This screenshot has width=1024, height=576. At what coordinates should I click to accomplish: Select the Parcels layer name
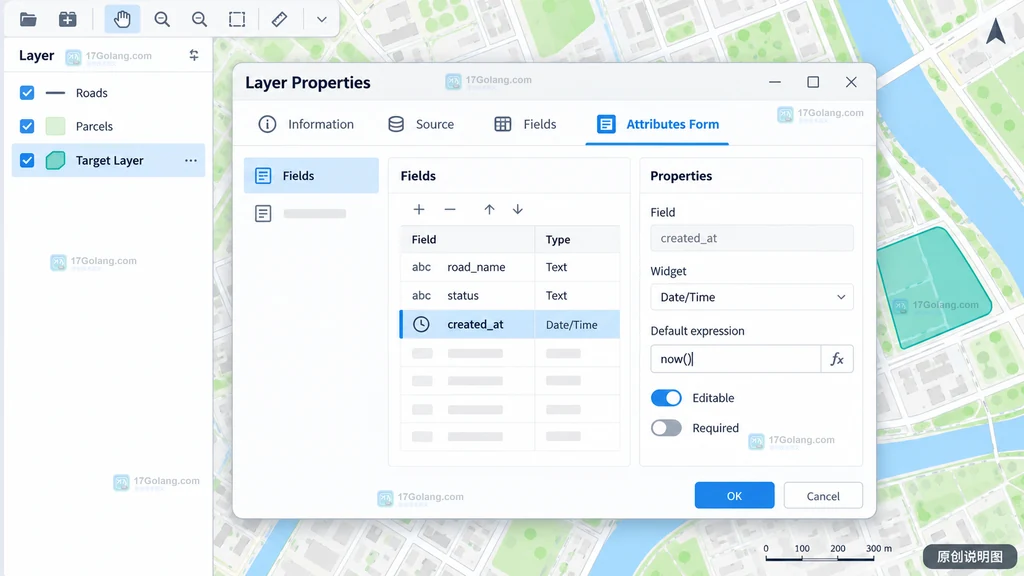tap(94, 126)
